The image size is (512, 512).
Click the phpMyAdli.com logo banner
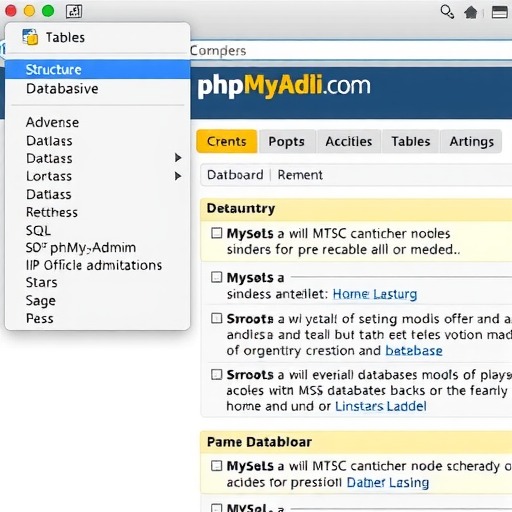284,86
